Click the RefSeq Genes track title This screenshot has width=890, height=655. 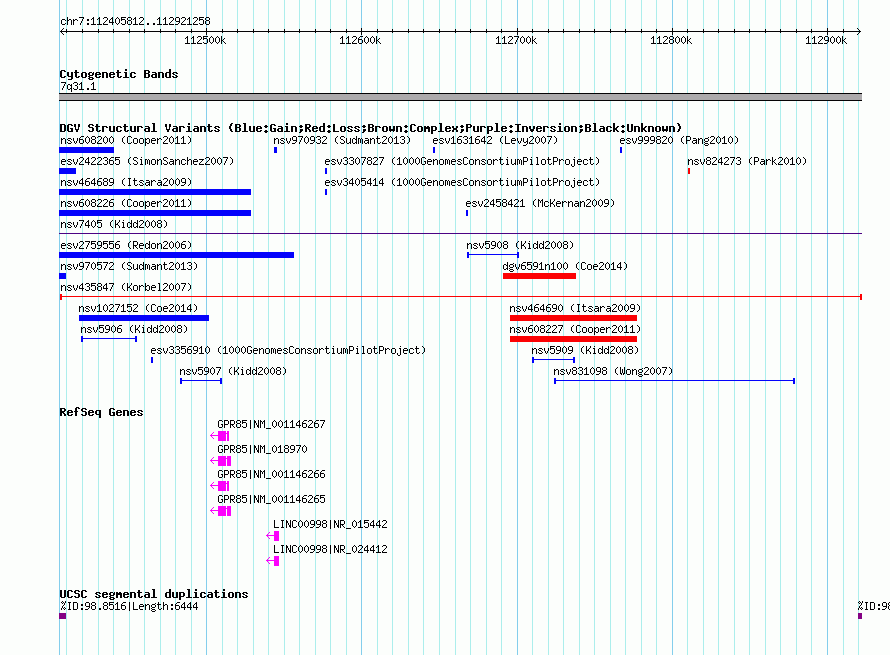101,412
